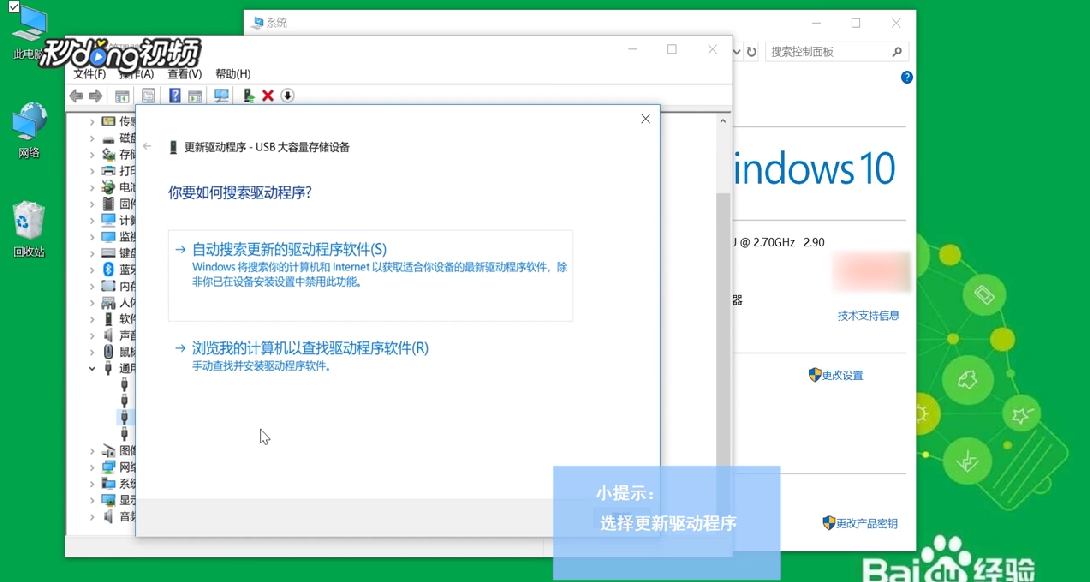The height and width of the screenshot is (582, 1090).
Task: Select the printer (打) category icon in the tree
Action: coord(108,170)
